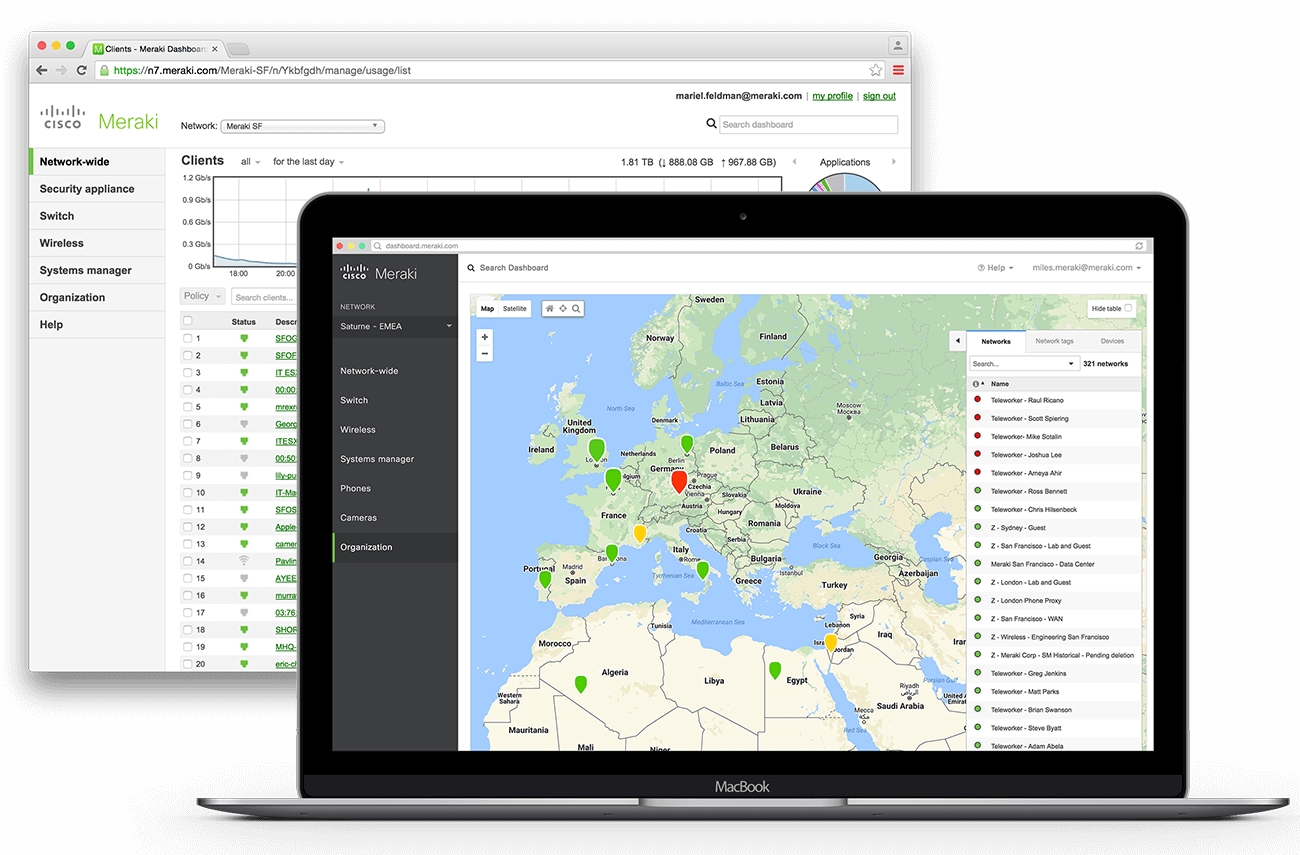This screenshot has width=1300, height=855.
Task: Select the Satellite map view
Action: click(x=515, y=309)
